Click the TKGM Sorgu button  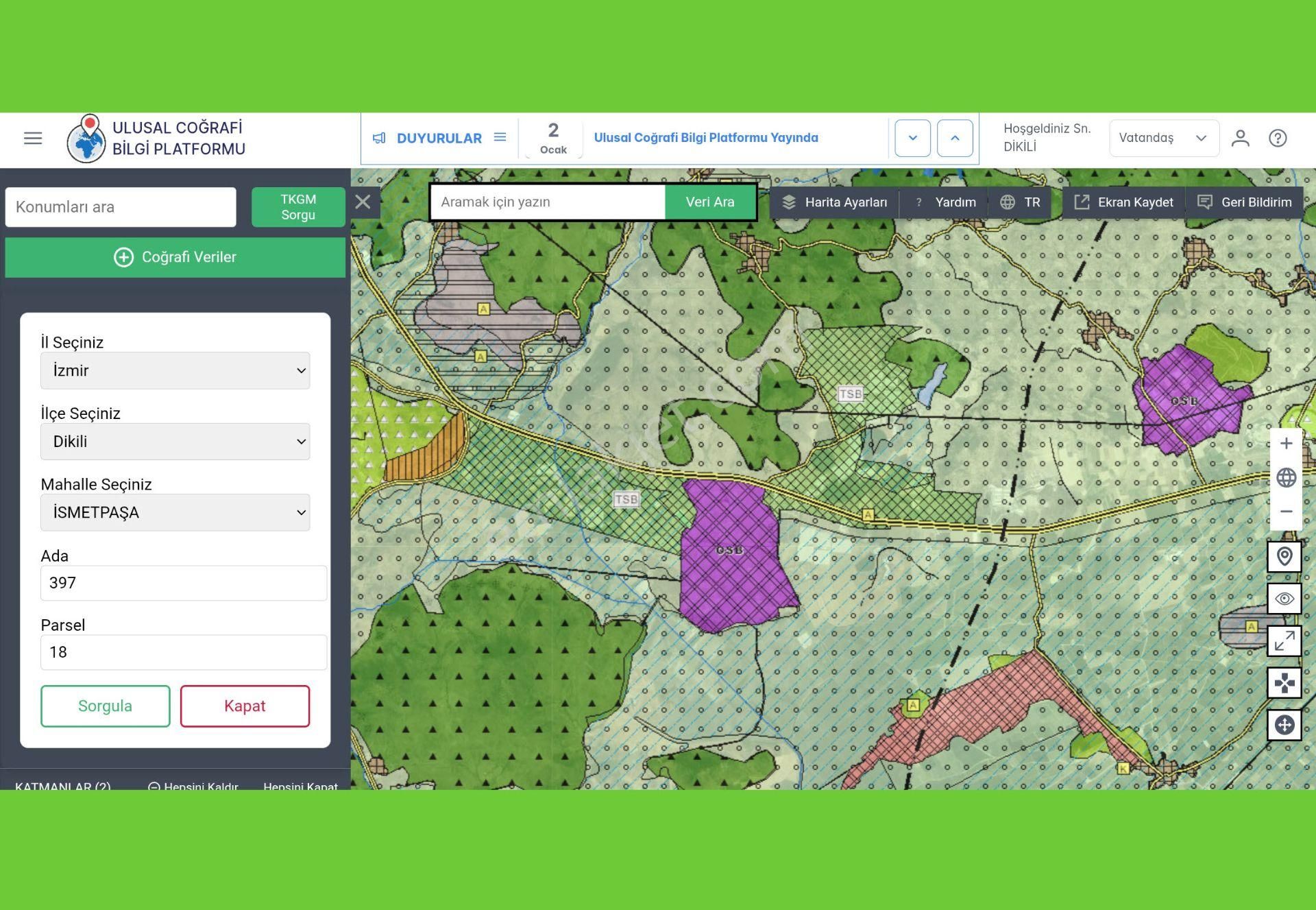pos(298,207)
